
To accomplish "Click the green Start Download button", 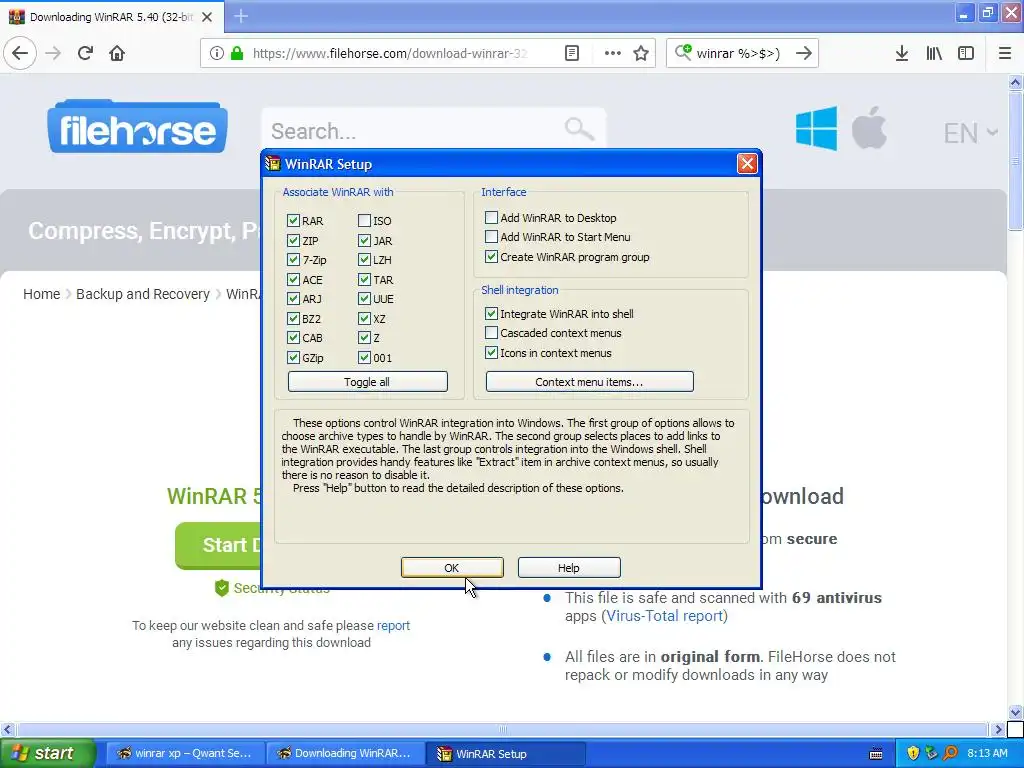I will (218, 545).
